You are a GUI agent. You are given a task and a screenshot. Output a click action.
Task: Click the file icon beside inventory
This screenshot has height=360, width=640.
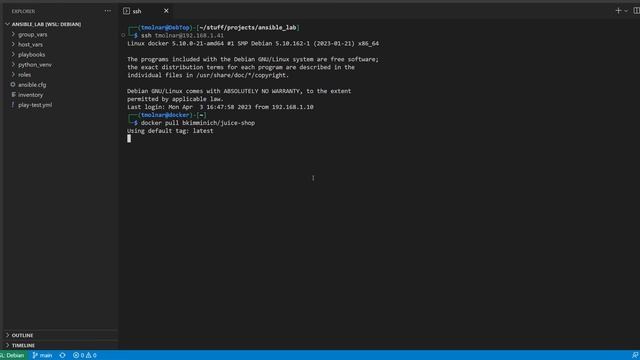click(13, 94)
